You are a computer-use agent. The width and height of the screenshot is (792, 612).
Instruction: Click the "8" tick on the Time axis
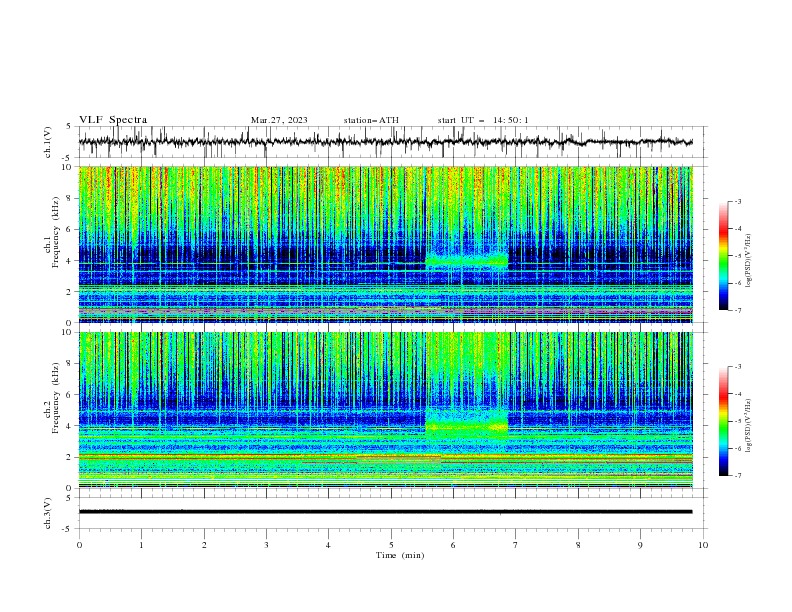click(x=578, y=545)
